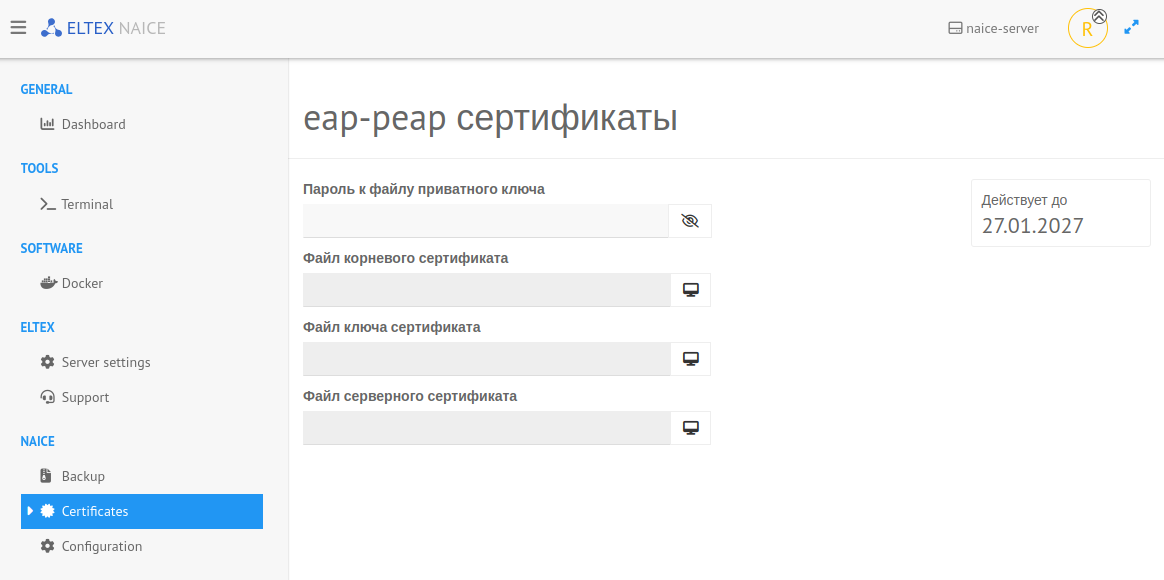The image size is (1164, 580).
Task: Open the Support page
Action: click(x=85, y=397)
